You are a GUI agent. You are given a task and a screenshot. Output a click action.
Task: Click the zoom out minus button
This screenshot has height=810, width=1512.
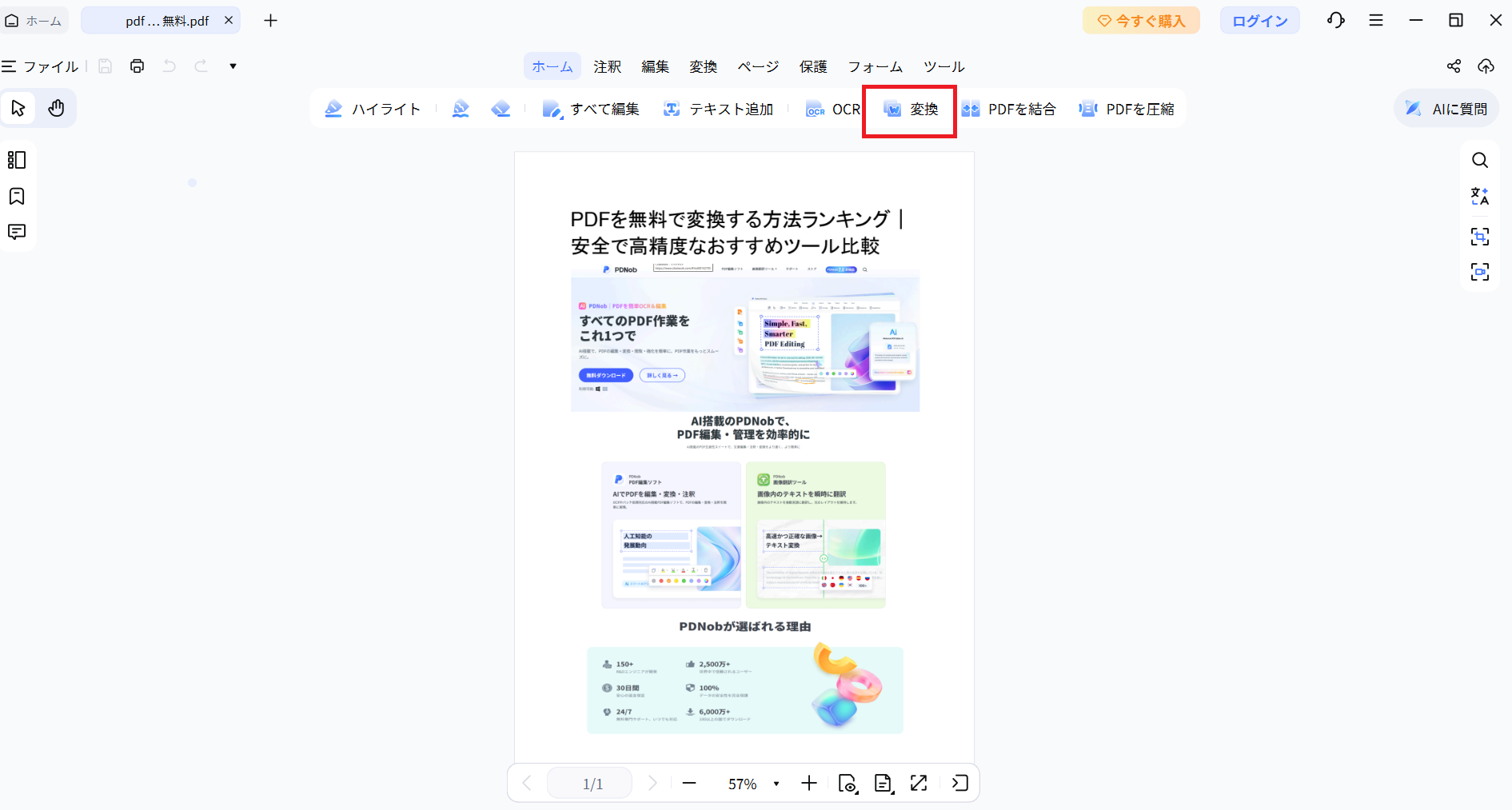coord(689,784)
